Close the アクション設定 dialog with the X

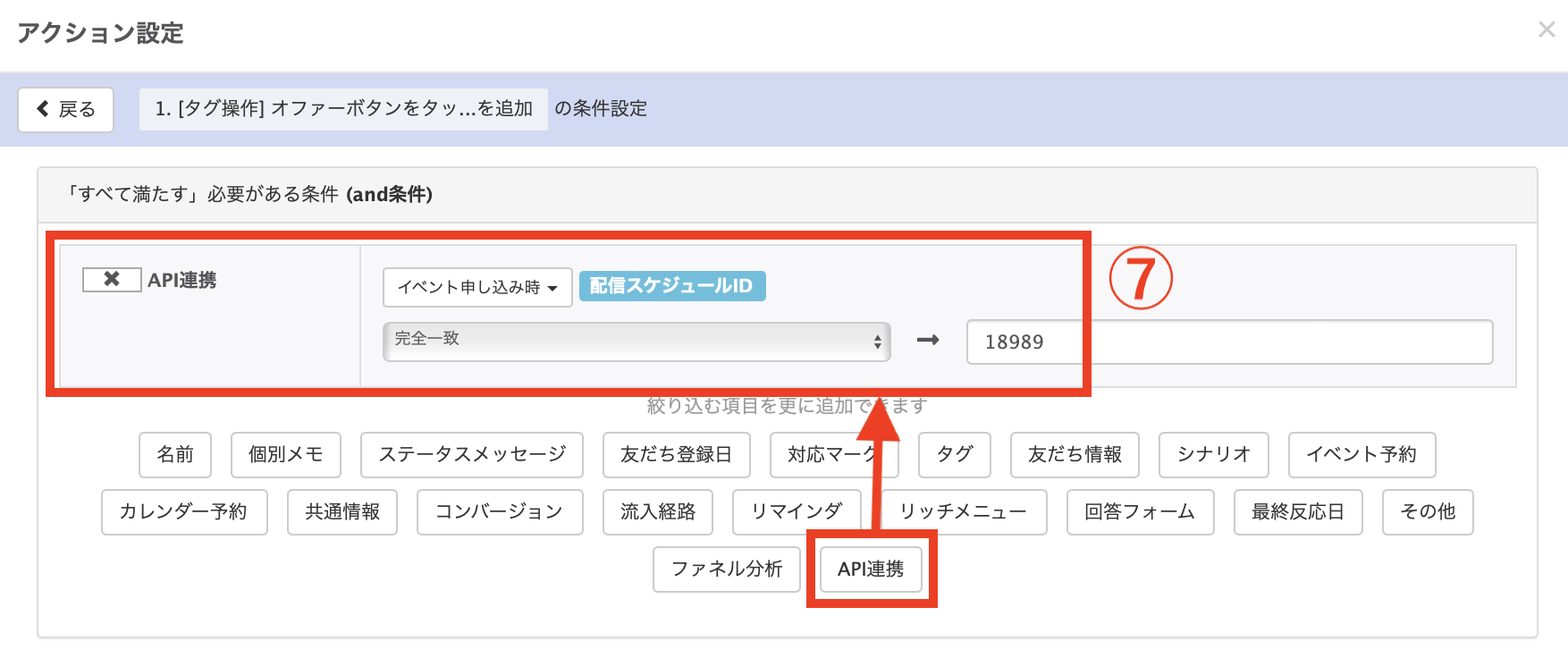[1547, 30]
